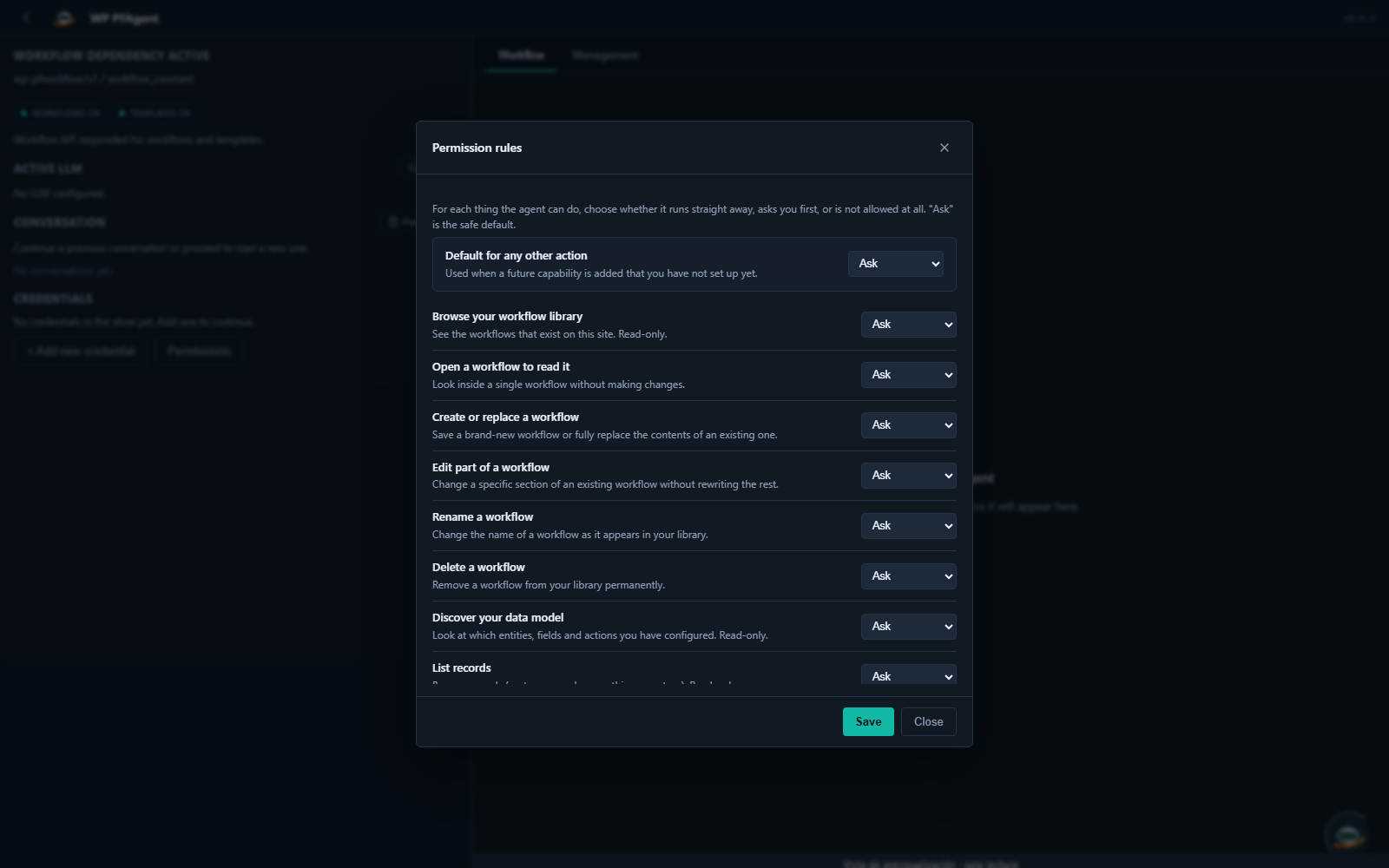Click the Add new credential button in background
Image resolution: width=1389 pixels, height=868 pixels.
click(x=81, y=352)
